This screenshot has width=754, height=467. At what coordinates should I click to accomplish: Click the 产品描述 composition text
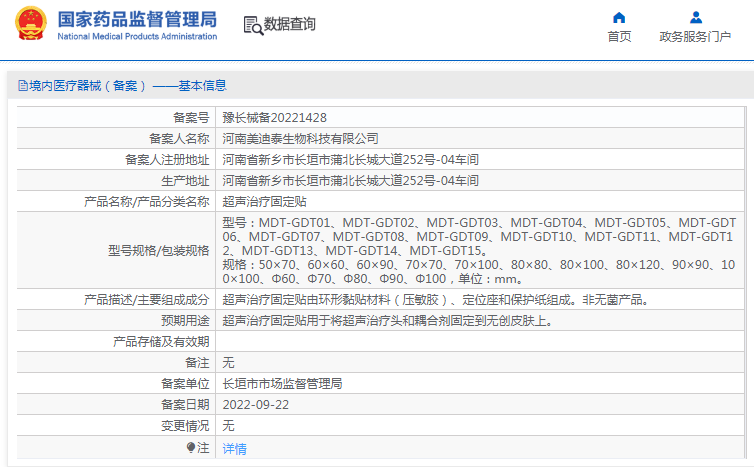click(x=438, y=300)
